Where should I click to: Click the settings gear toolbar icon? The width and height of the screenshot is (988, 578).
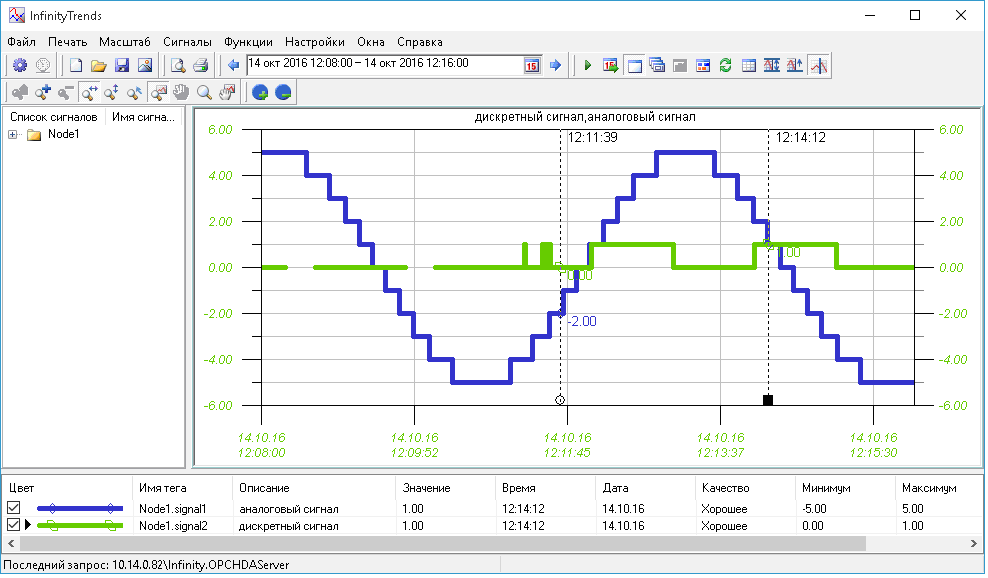(20, 65)
